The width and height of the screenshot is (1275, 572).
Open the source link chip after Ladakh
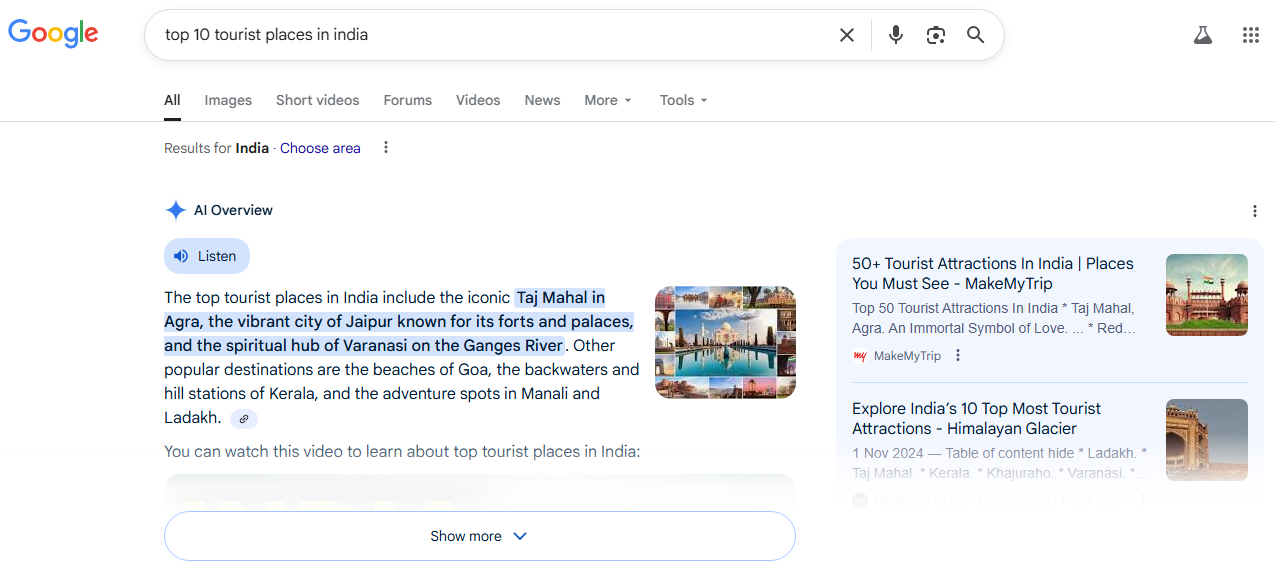pos(244,419)
